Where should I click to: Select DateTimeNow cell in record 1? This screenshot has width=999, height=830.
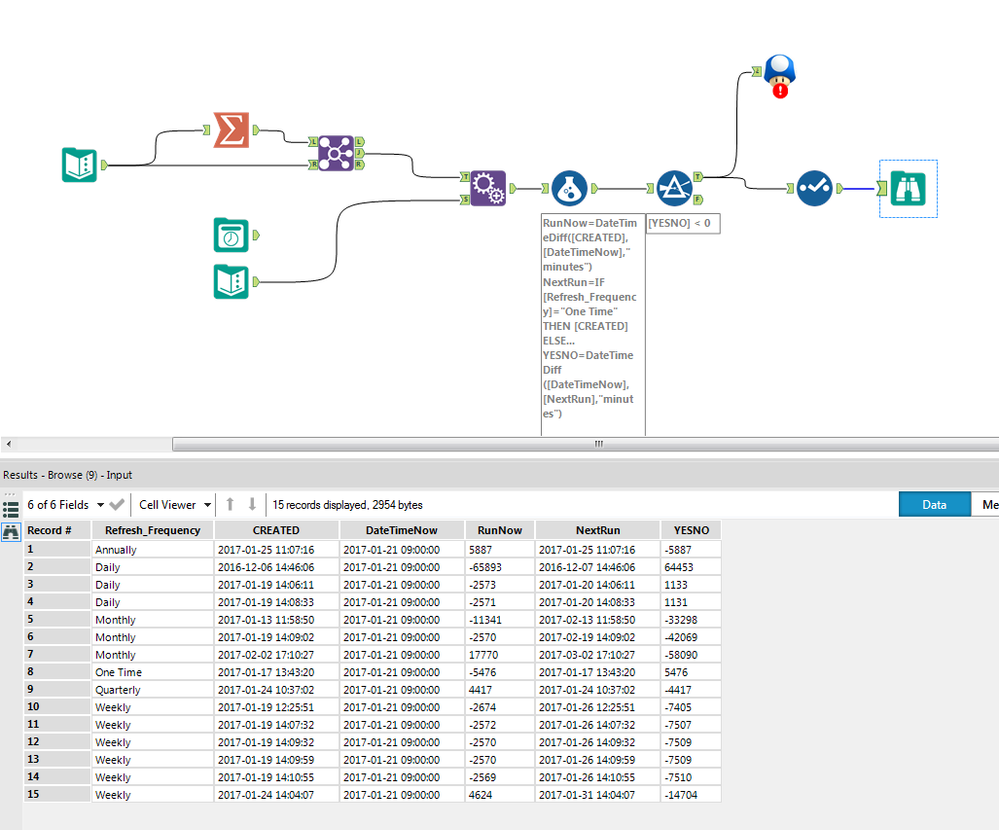[x=401, y=550]
